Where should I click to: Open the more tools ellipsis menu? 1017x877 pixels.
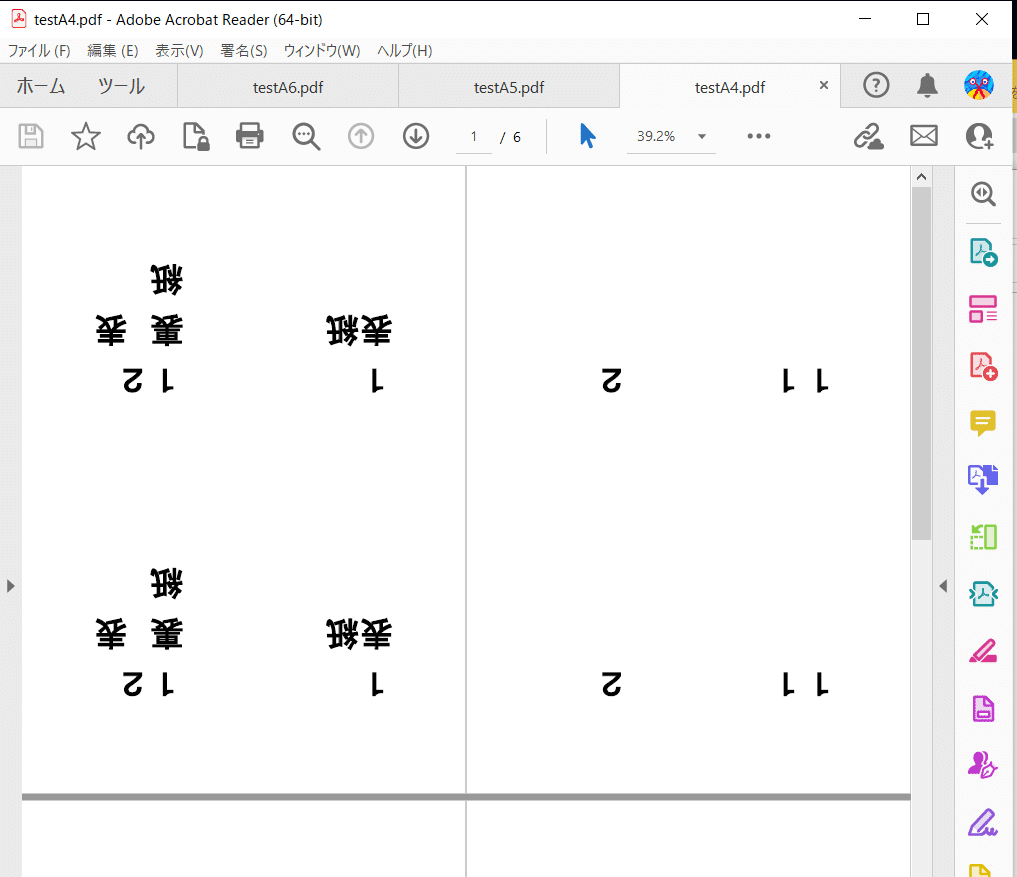(x=758, y=136)
